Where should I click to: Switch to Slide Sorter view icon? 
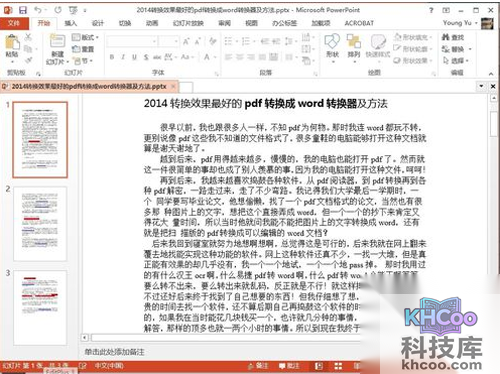[338, 366]
